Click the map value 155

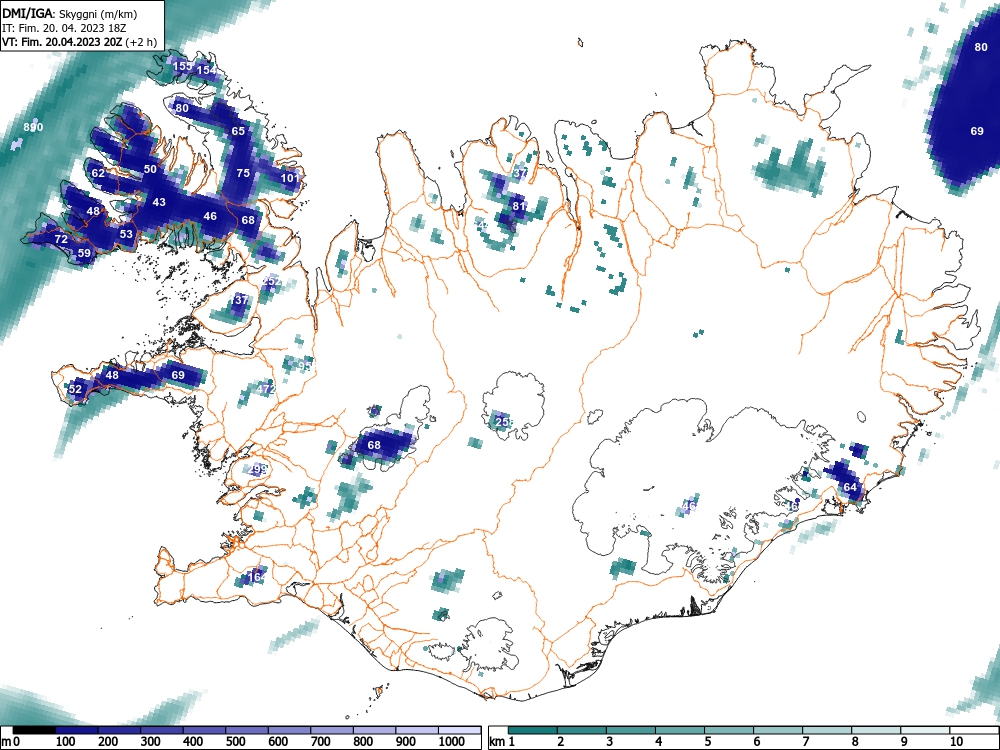(182, 66)
